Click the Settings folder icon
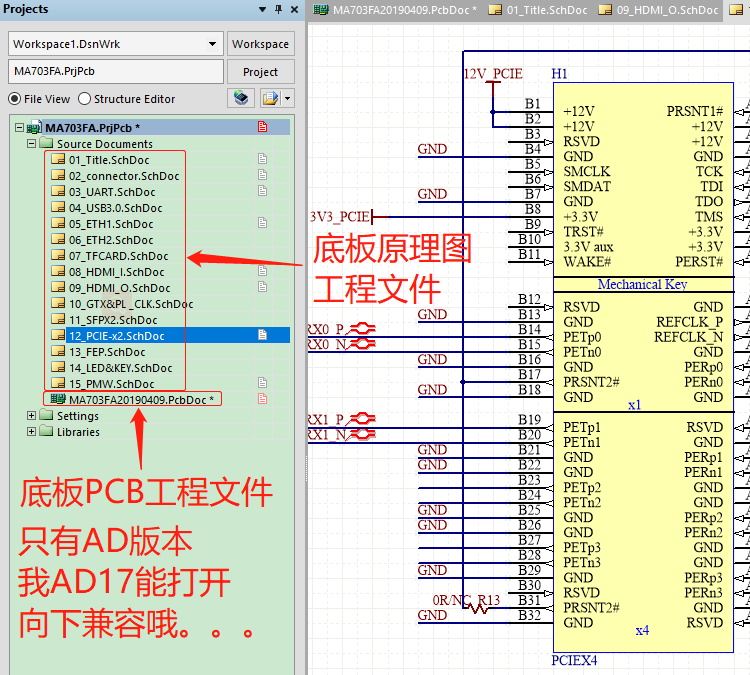The height and width of the screenshot is (675, 750). [x=46, y=415]
